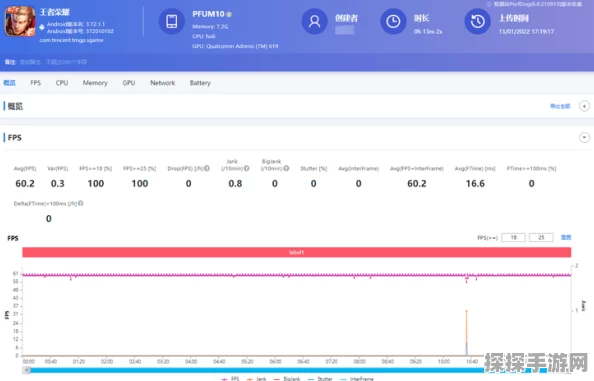Toggle the FPS series in the chart legend
594x381 pixels.
coord(231,378)
